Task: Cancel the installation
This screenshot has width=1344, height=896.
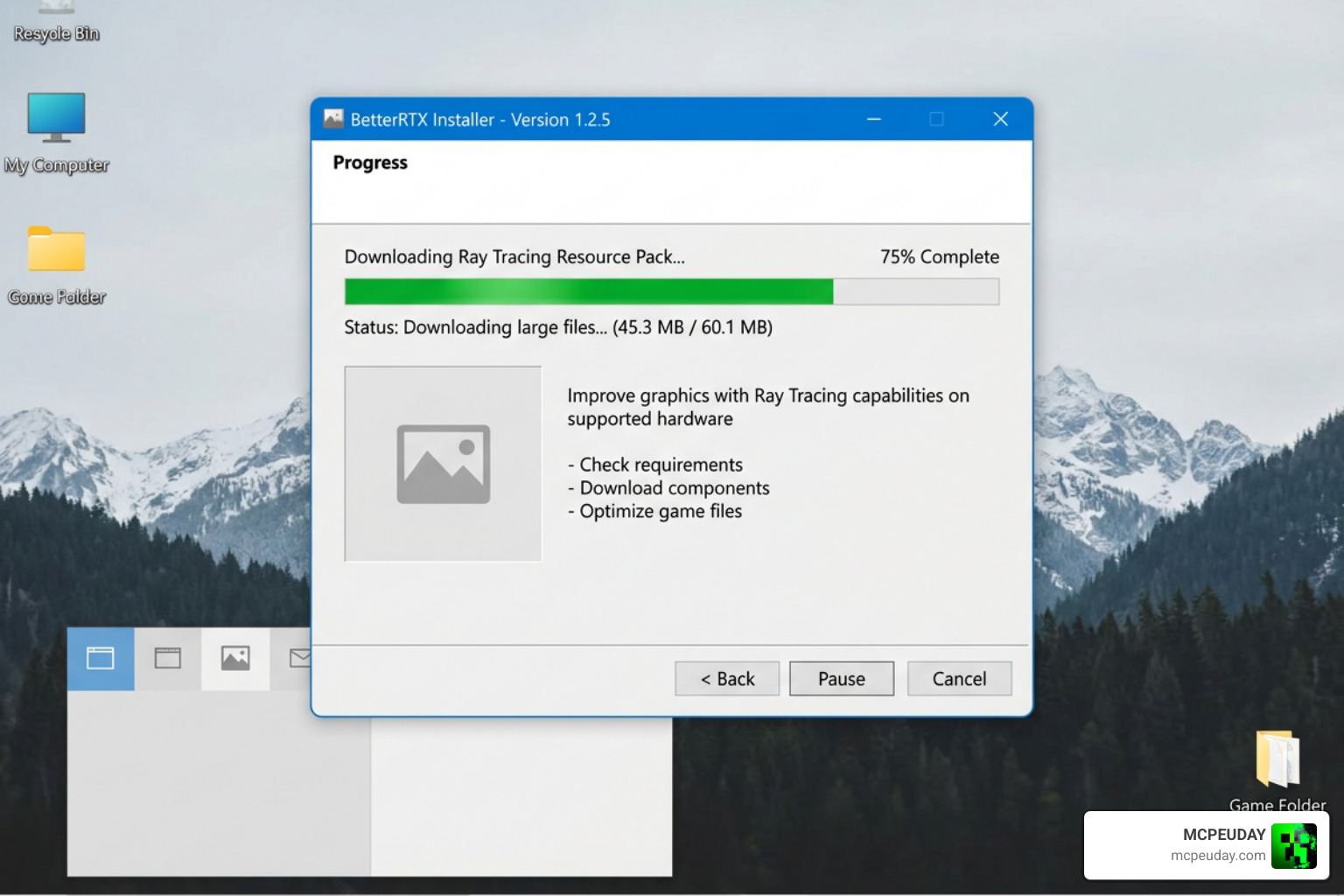Action: 959,679
